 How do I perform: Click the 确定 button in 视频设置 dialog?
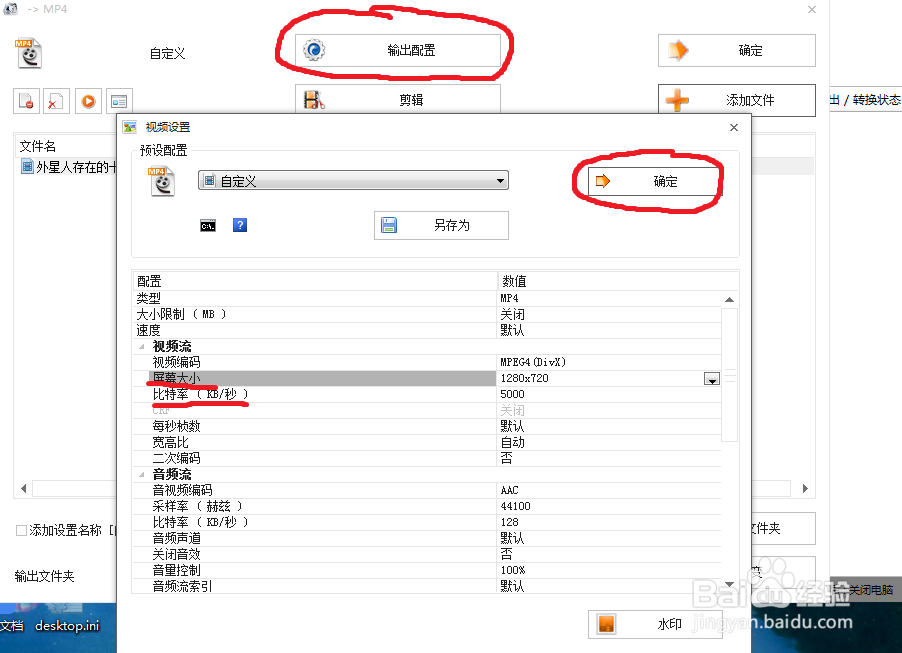point(655,181)
